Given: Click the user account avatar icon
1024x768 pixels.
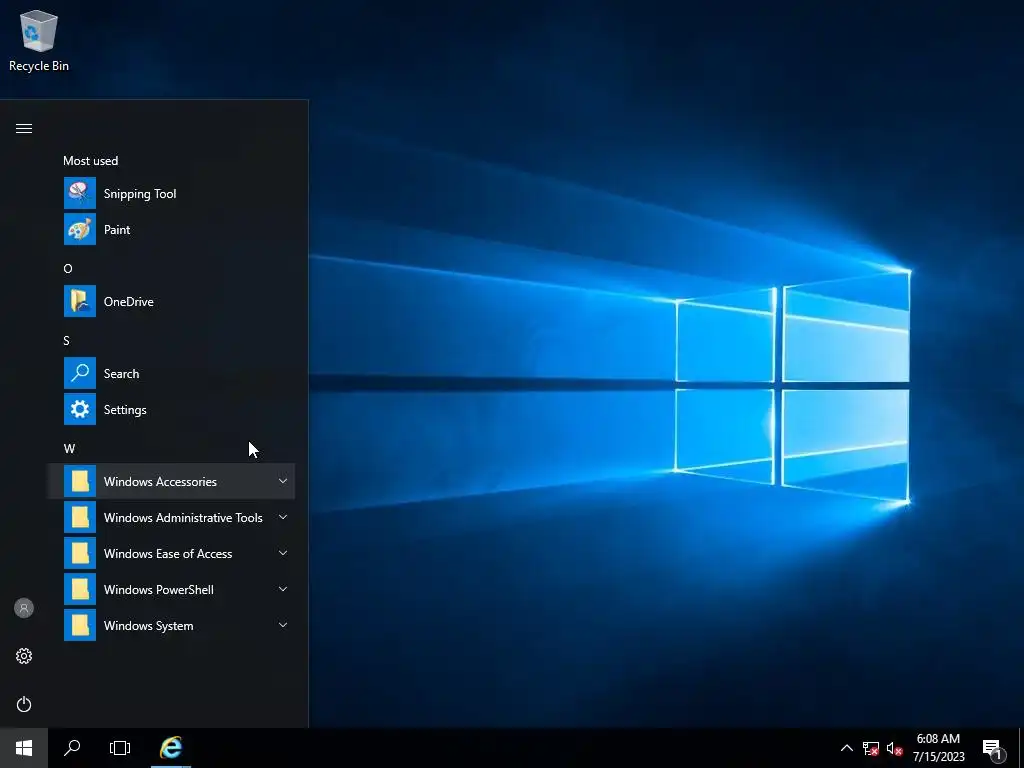Looking at the screenshot, I should [x=24, y=608].
